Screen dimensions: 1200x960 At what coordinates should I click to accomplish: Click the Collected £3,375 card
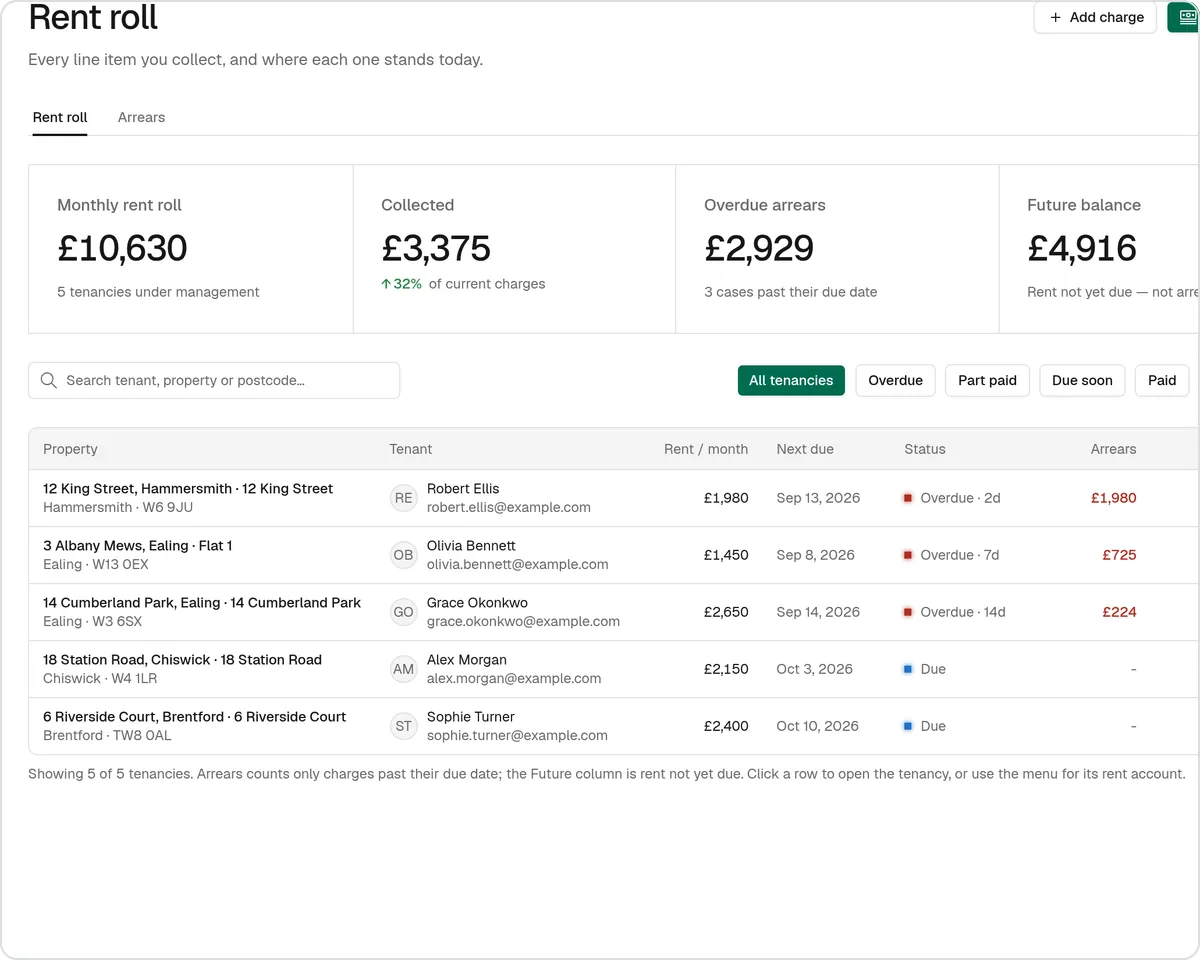[515, 249]
